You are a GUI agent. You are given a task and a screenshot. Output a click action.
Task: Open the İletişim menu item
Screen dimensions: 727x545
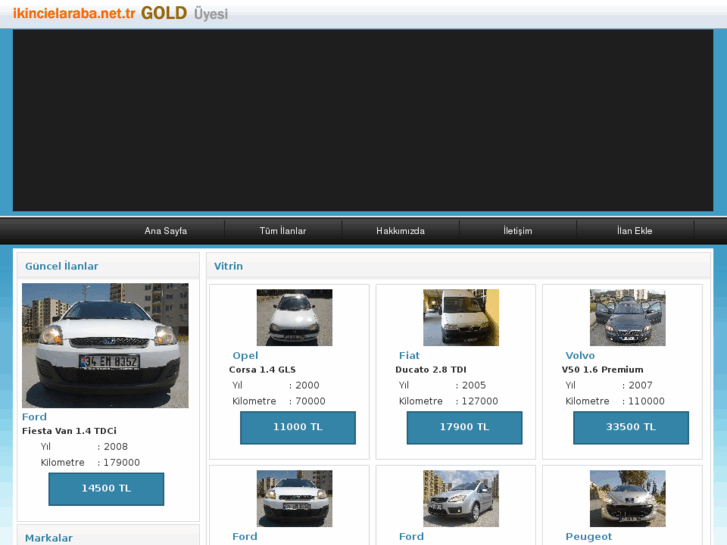(517, 231)
